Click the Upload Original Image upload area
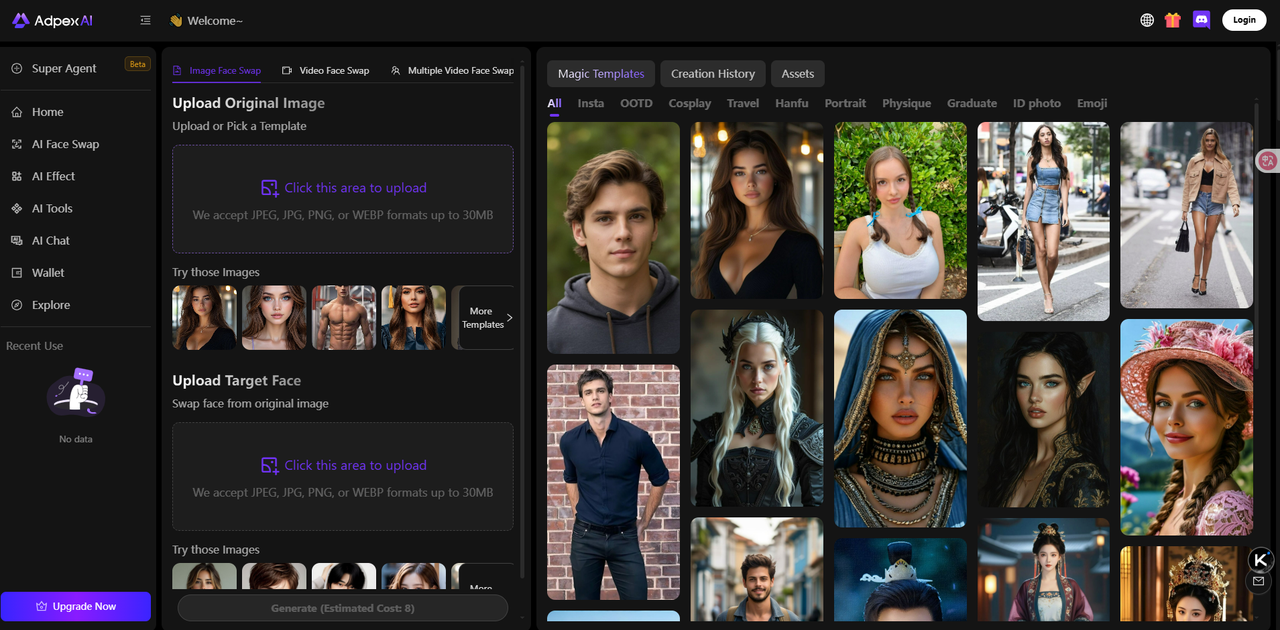The width and height of the screenshot is (1280, 630). tap(343, 199)
